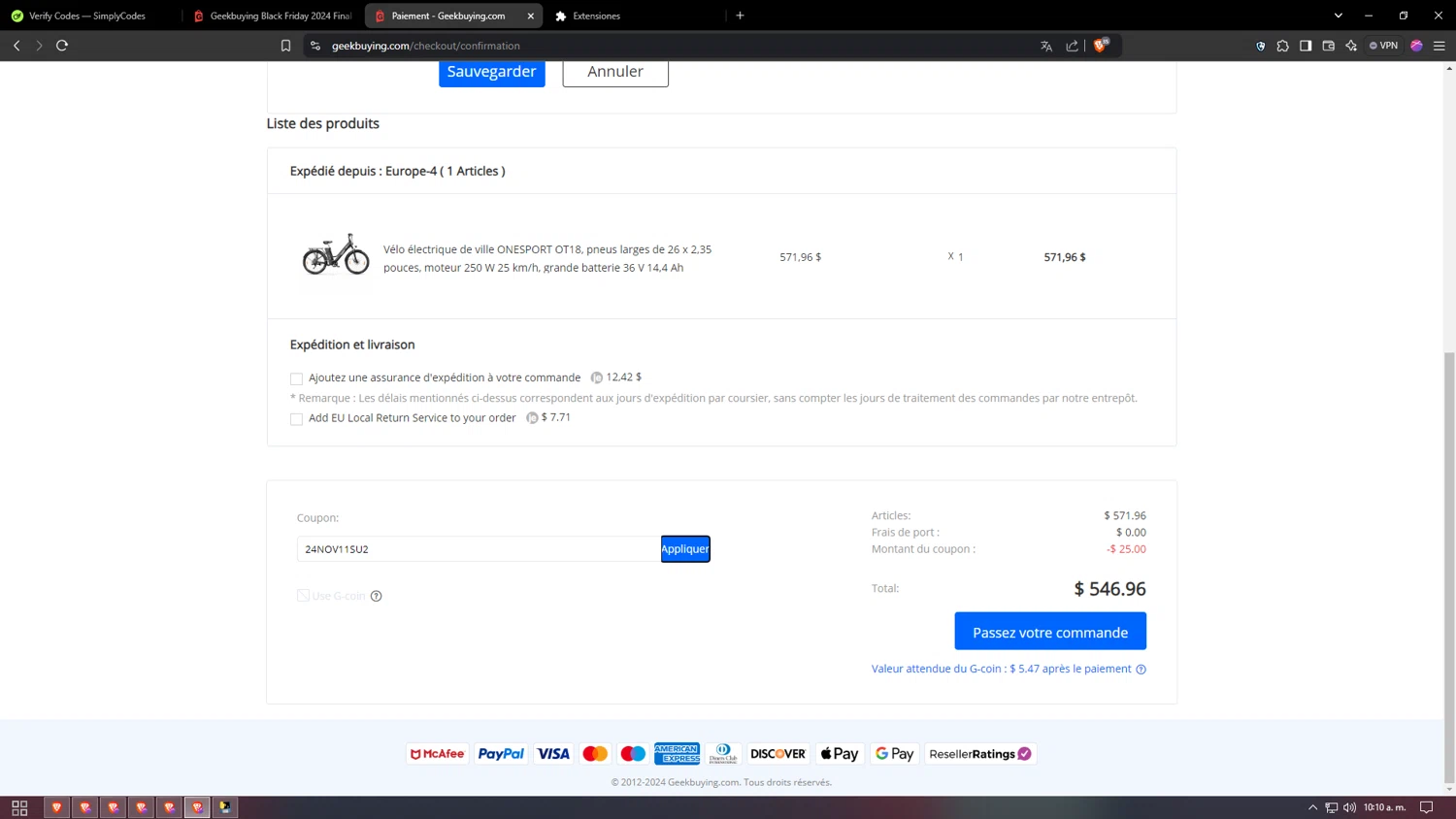Screen dimensions: 1456x819
Task: Click the coupon code input field
Action: [x=479, y=549]
